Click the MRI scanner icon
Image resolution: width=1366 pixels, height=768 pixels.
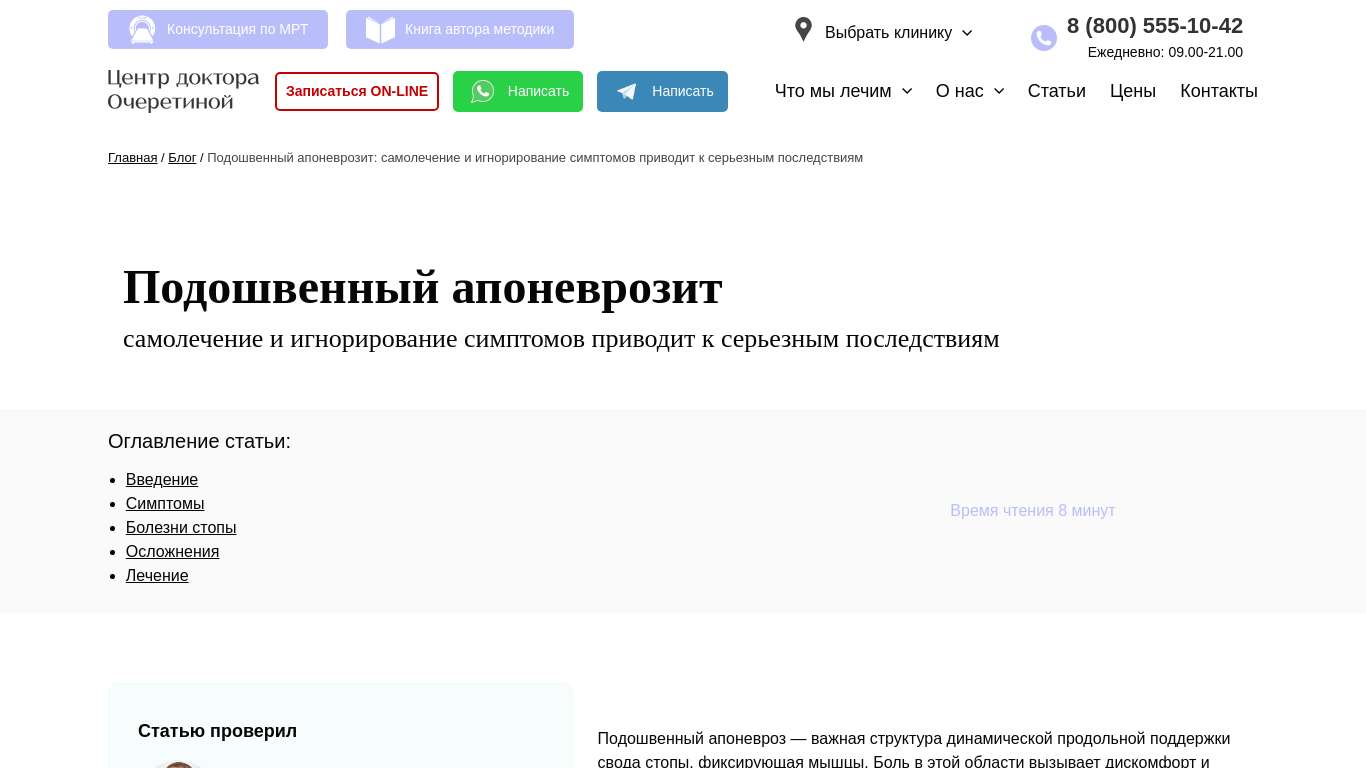point(142,30)
